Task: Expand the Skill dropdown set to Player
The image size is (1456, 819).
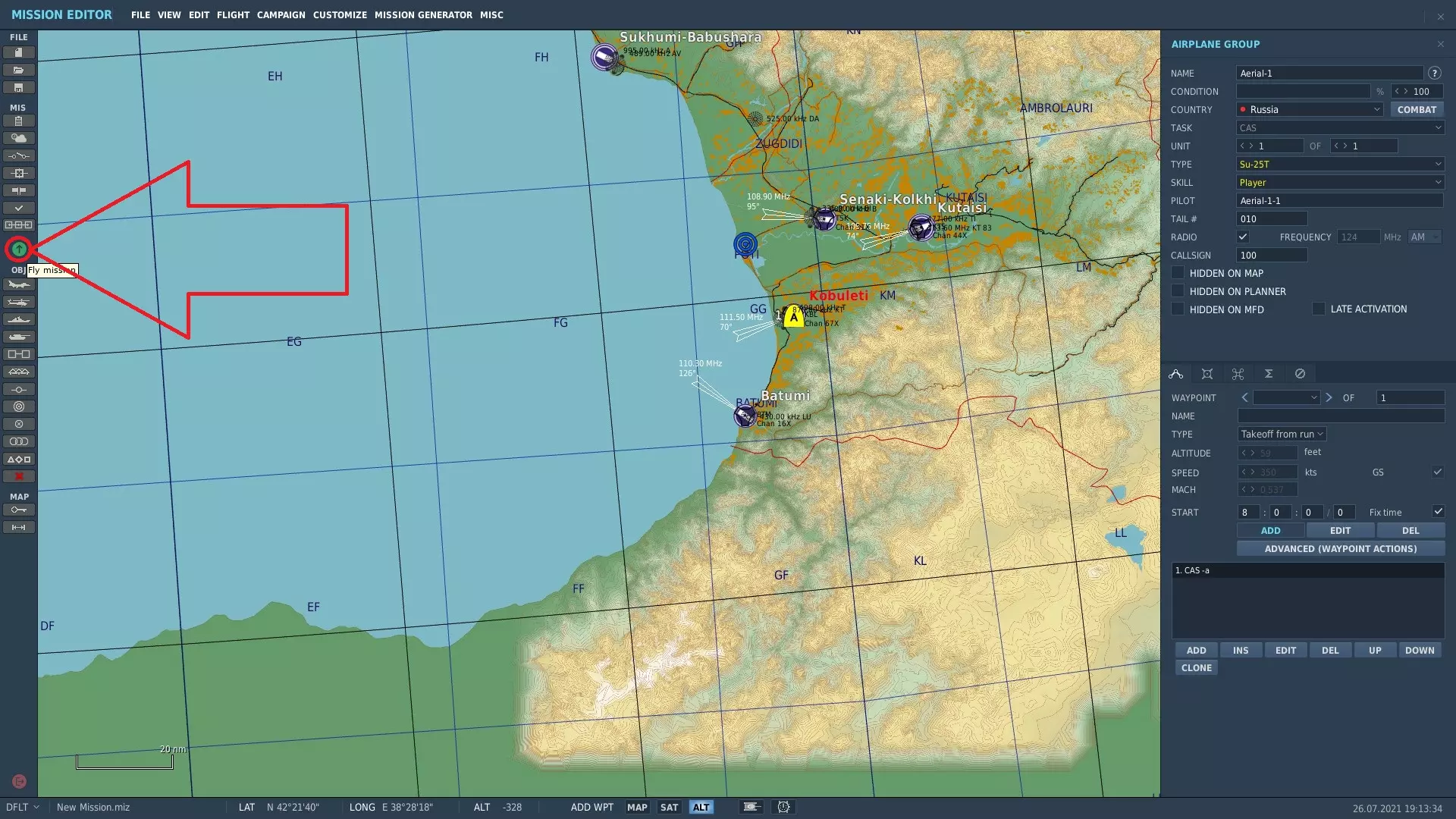Action: click(x=1340, y=182)
